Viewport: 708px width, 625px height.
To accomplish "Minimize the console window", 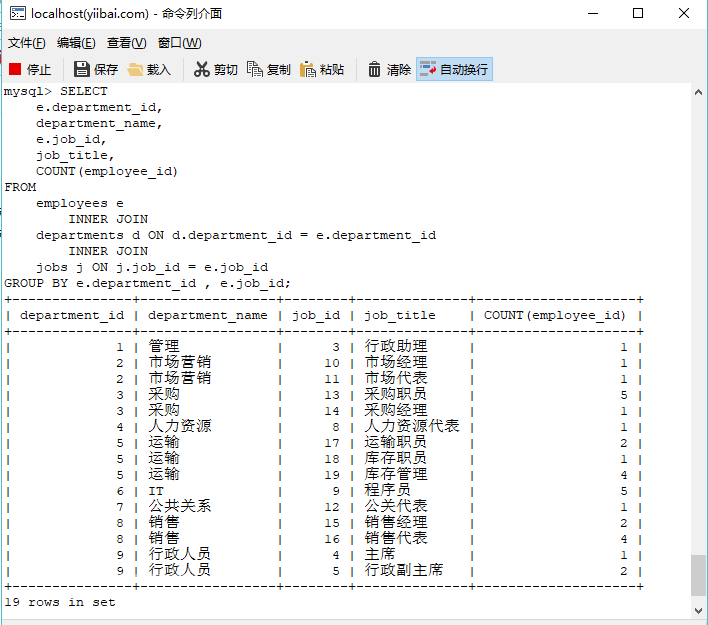I will coord(593,14).
